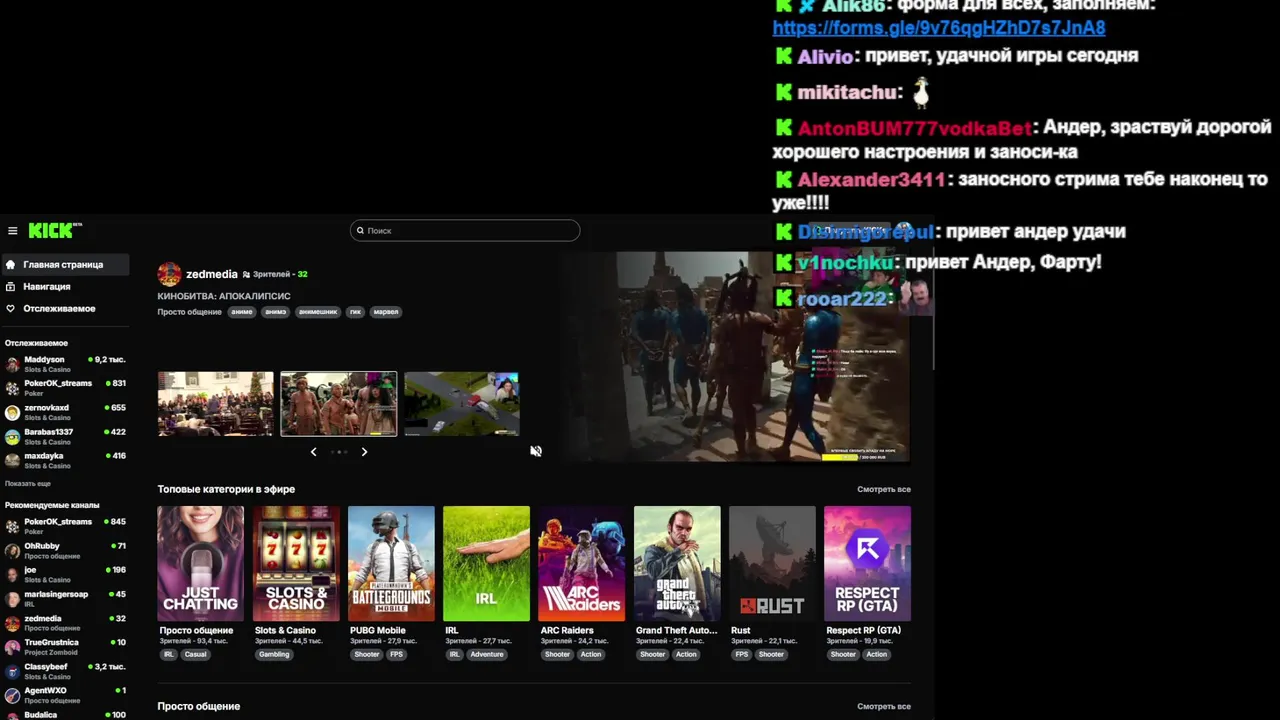
Task: Open Просто общение category link under zedmedia
Action: pos(189,312)
